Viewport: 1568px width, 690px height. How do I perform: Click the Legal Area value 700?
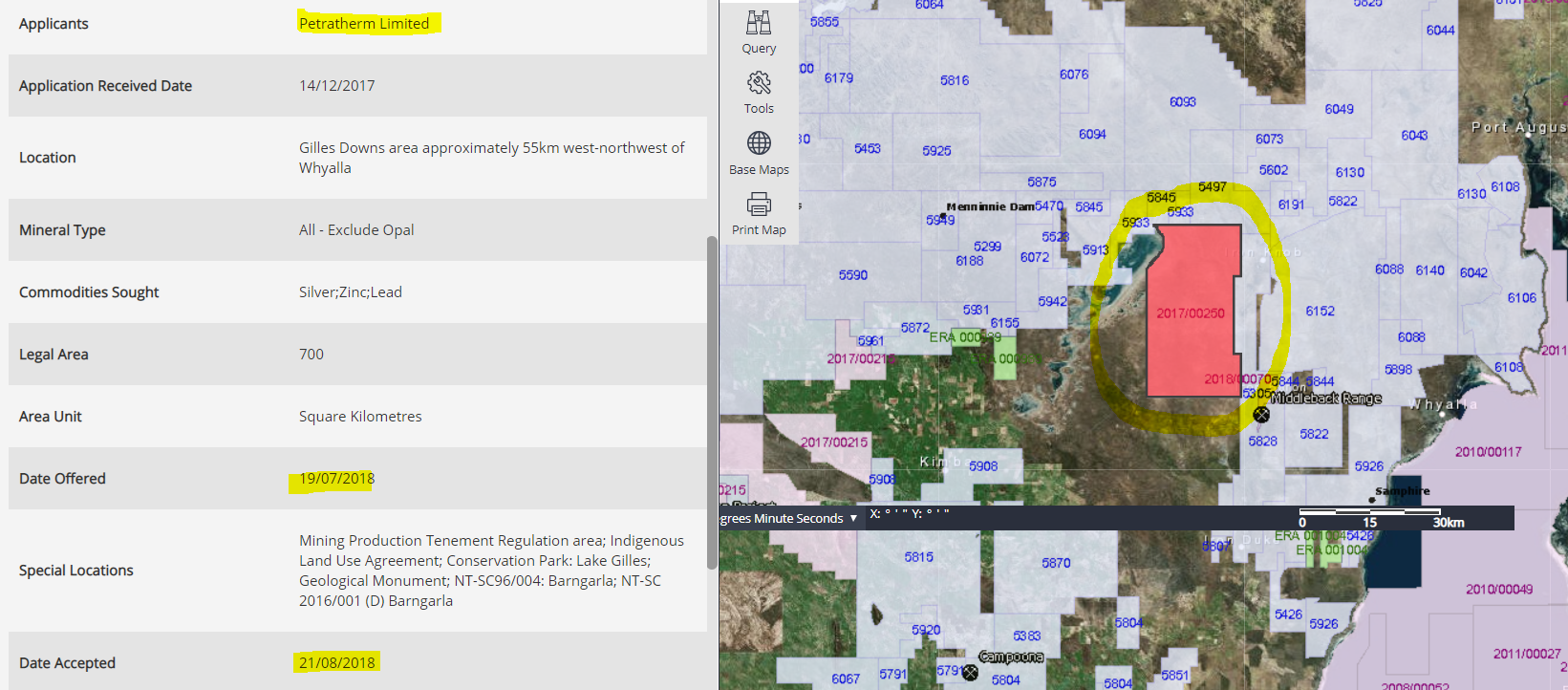coord(311,354)
